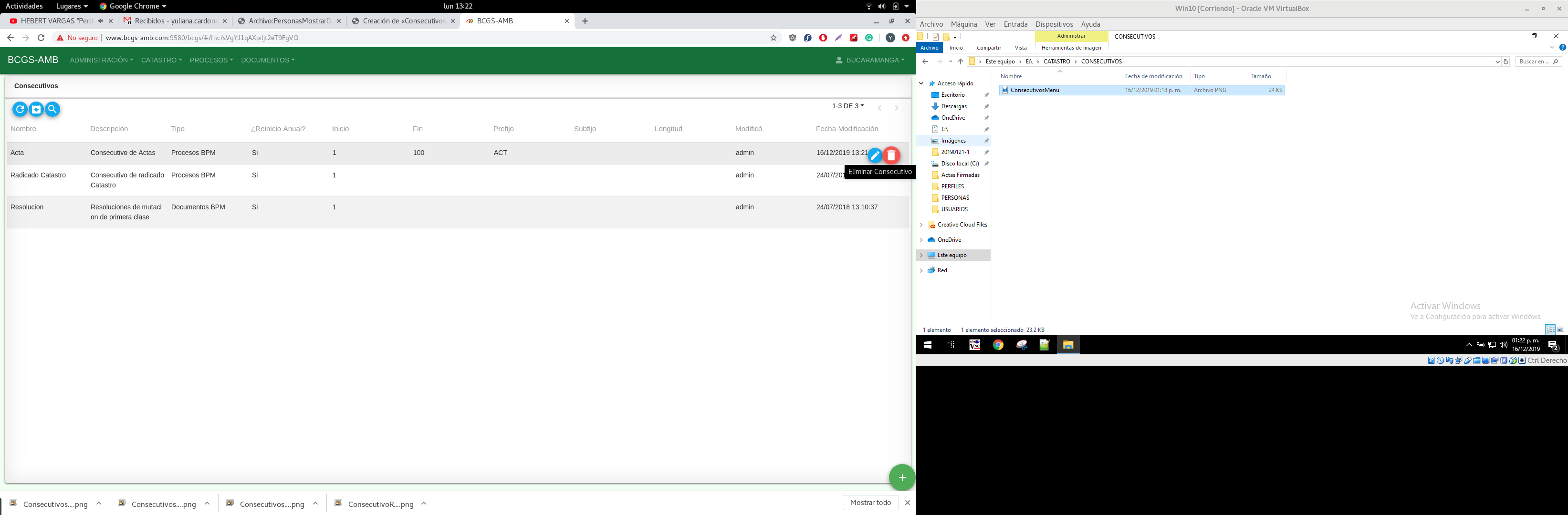Open VirtualBox Entrada menu
Image resolution: width=1568 pixels, height=515 pixels.
(1015, 24)
